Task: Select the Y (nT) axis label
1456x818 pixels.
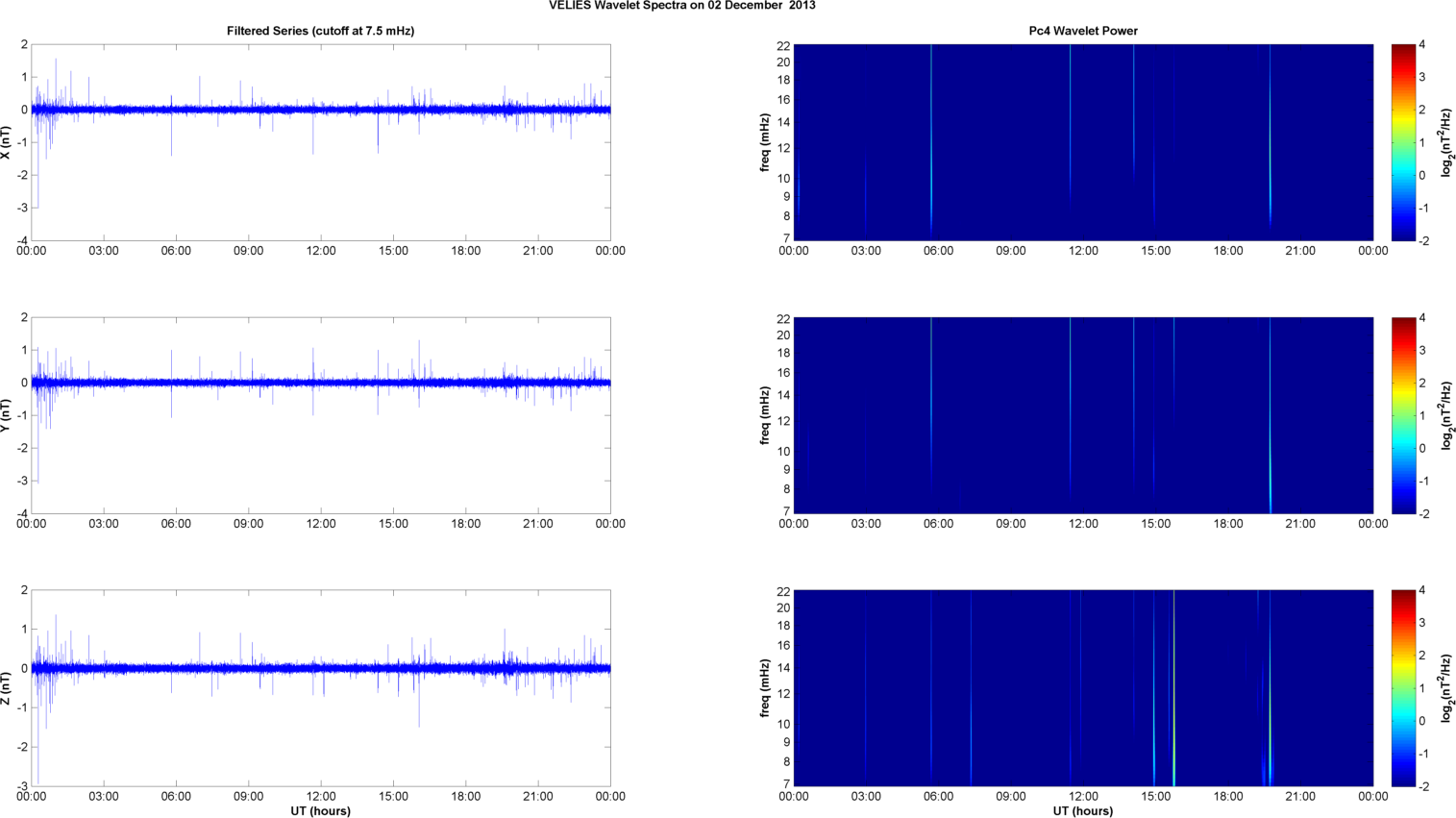Action: tap(7, 415)
